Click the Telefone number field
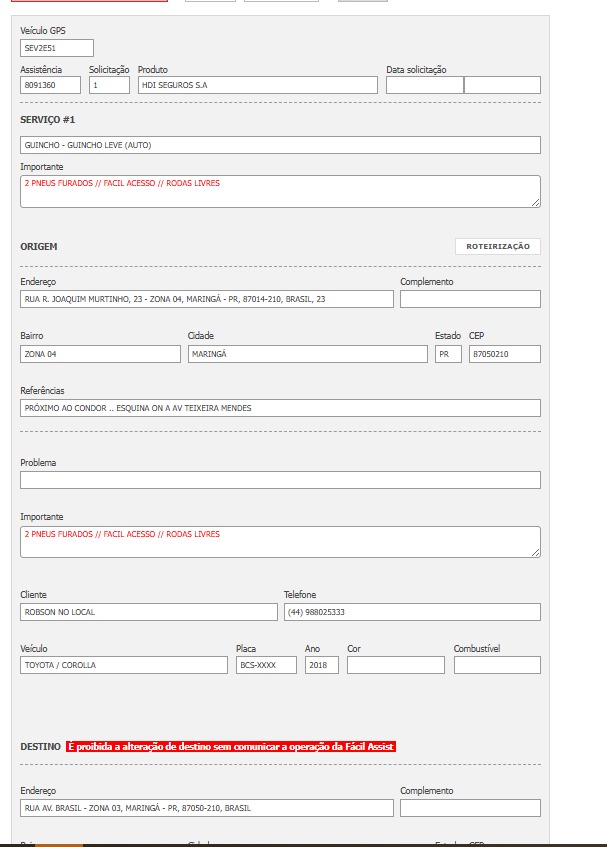The image size is (607, 847). 412,612
